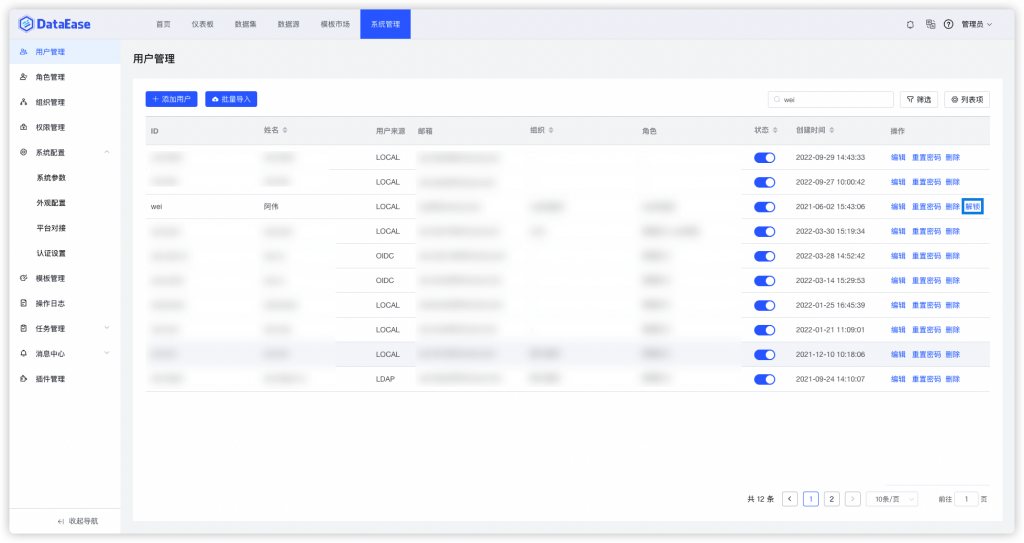1024x543 pixels.
Task: Open the notification bell icon
Action: click(x=910, y=24)
